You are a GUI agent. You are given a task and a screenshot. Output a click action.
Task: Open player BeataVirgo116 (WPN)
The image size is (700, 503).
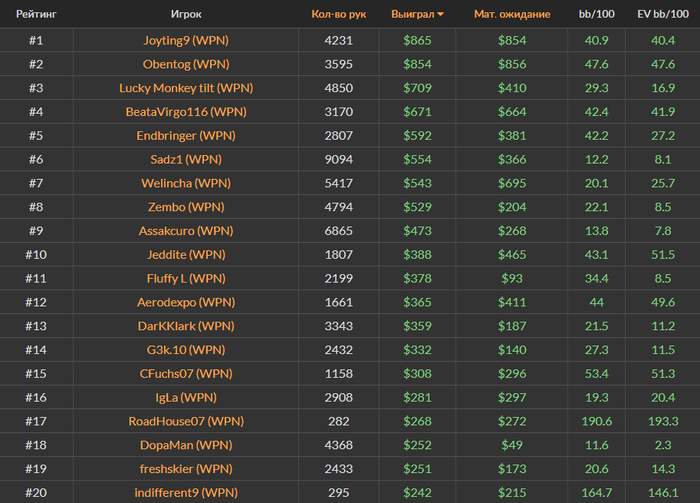pyautogui.click(x=186, y=112)
